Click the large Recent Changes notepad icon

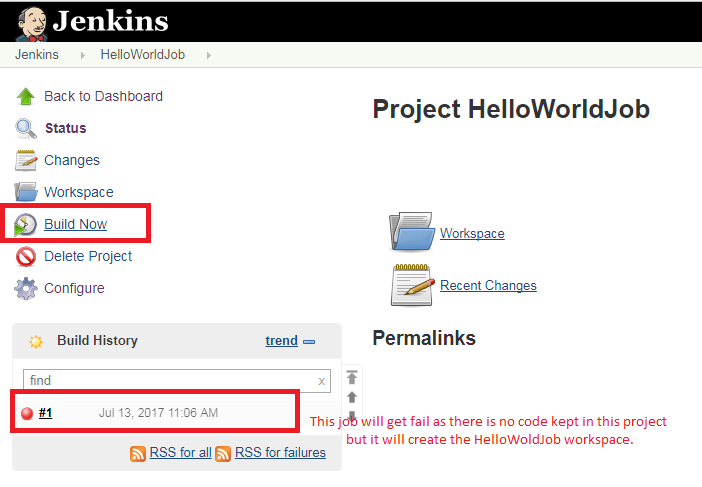412,285
